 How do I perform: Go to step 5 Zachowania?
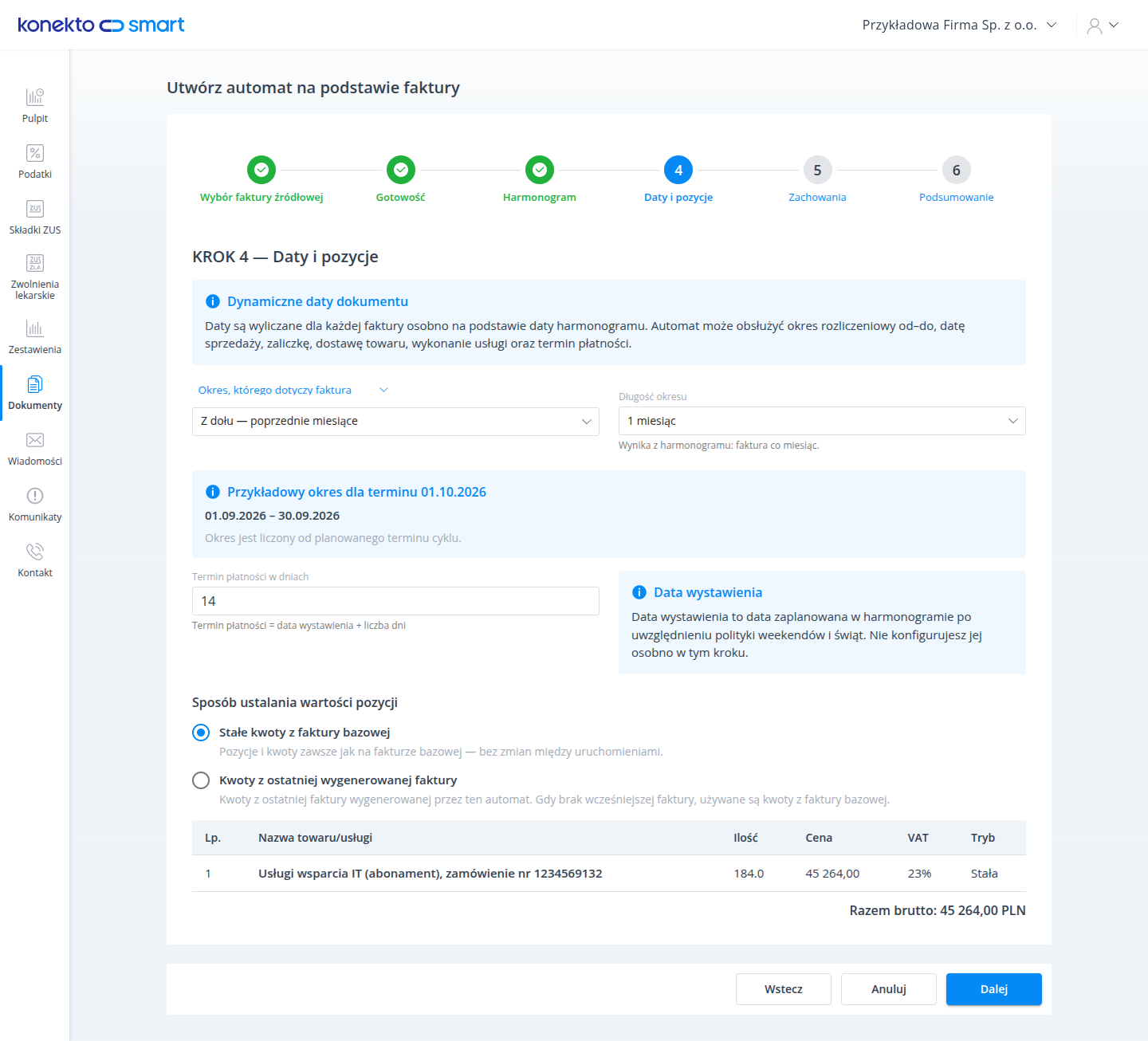point(817,170)
